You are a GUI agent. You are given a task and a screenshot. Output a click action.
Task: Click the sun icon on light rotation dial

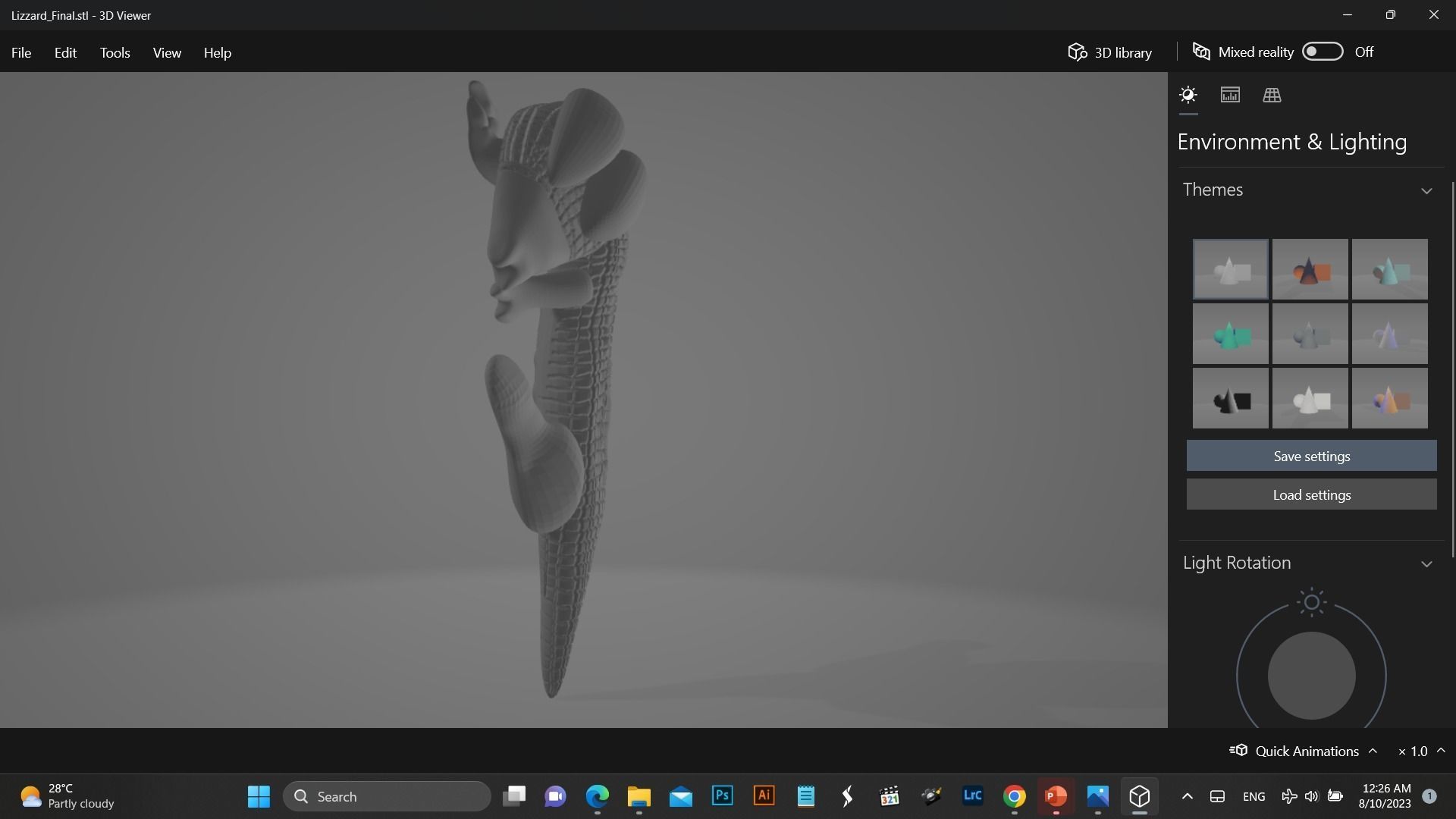[x=1311, y=603]
